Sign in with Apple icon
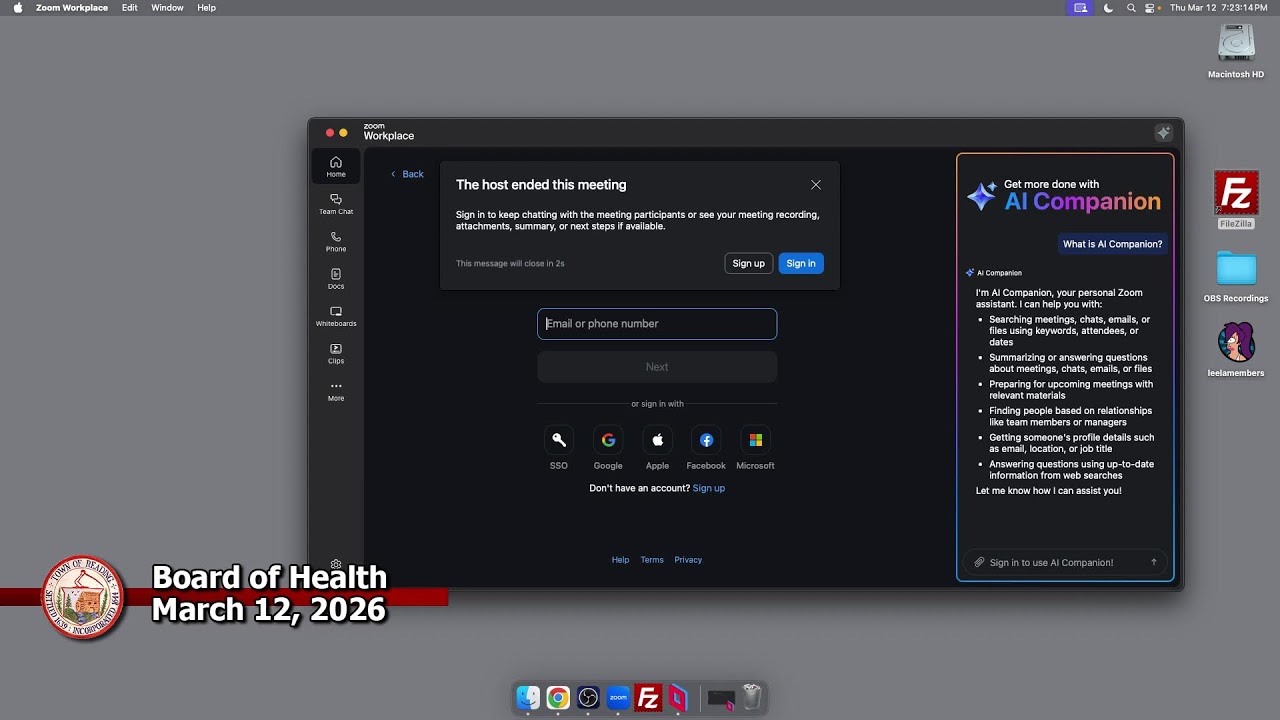The width and height of the screenshot is (1280, 720). click(x=657, y=440)
